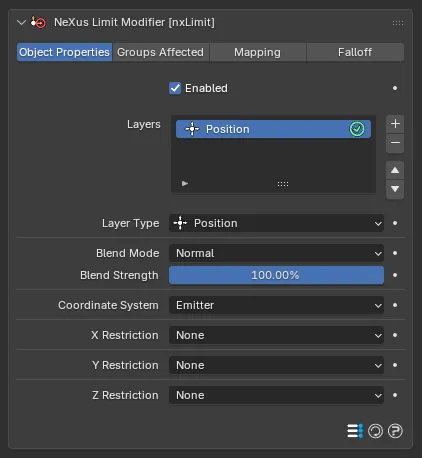Open the Falloff tab
Viewport: 422px width, 458px height.
pos(355,52)
